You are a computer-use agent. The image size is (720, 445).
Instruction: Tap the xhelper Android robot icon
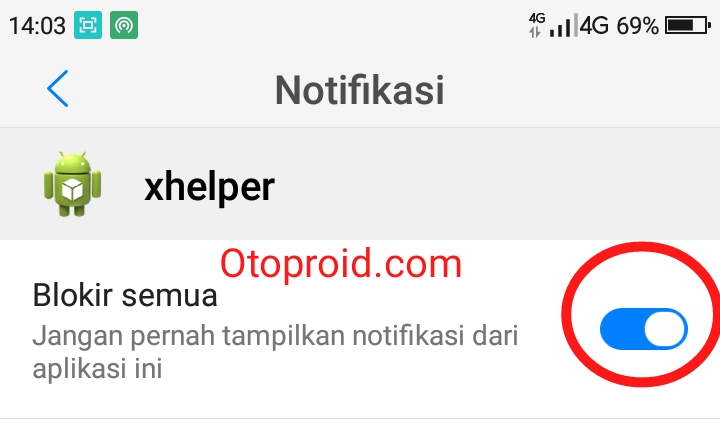tap(73, 184)
